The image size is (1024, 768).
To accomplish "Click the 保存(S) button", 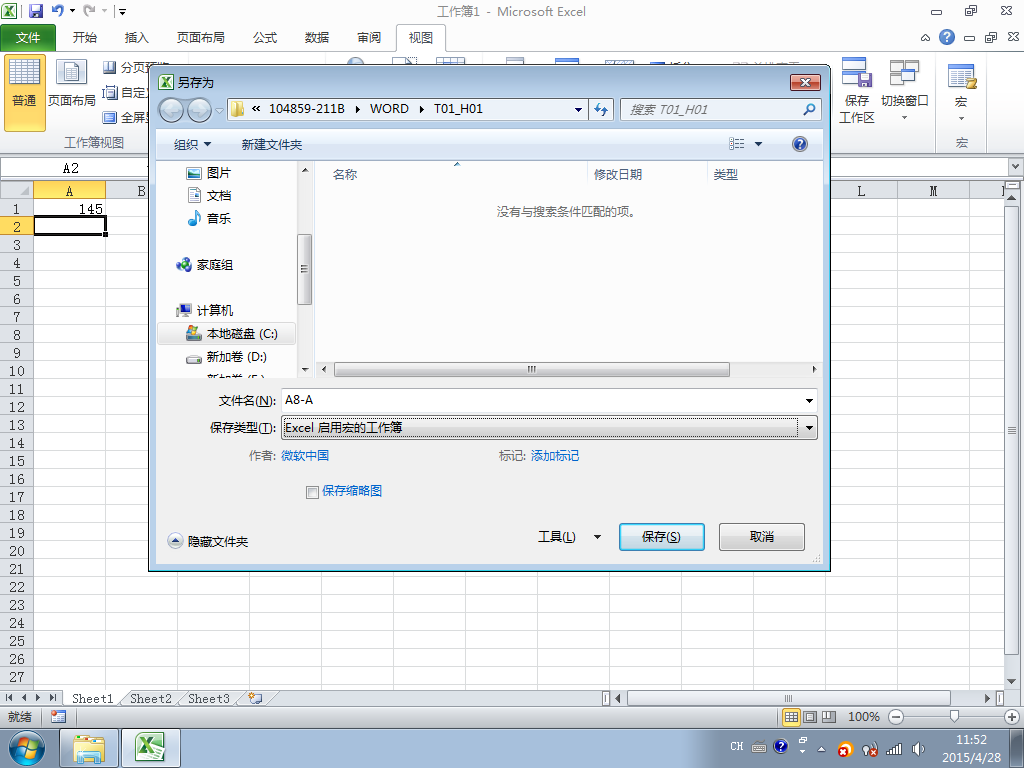I will pyautogui.click(x=662, y=537).
